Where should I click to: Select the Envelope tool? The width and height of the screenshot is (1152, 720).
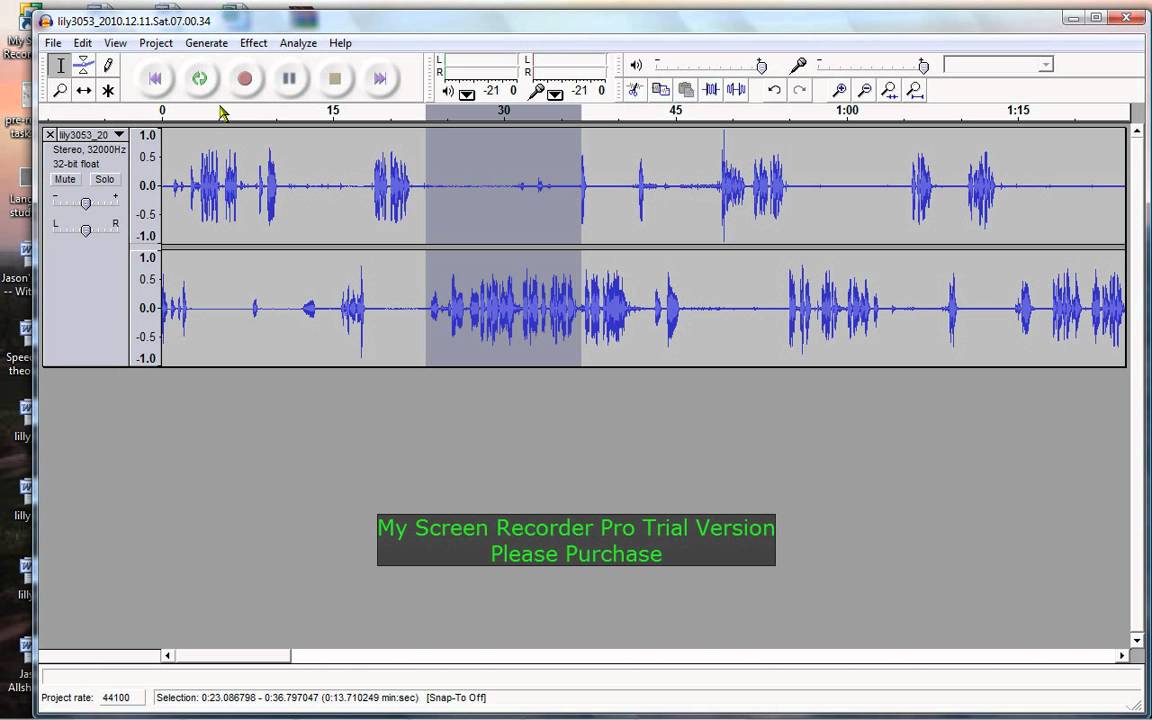[84, 65]
